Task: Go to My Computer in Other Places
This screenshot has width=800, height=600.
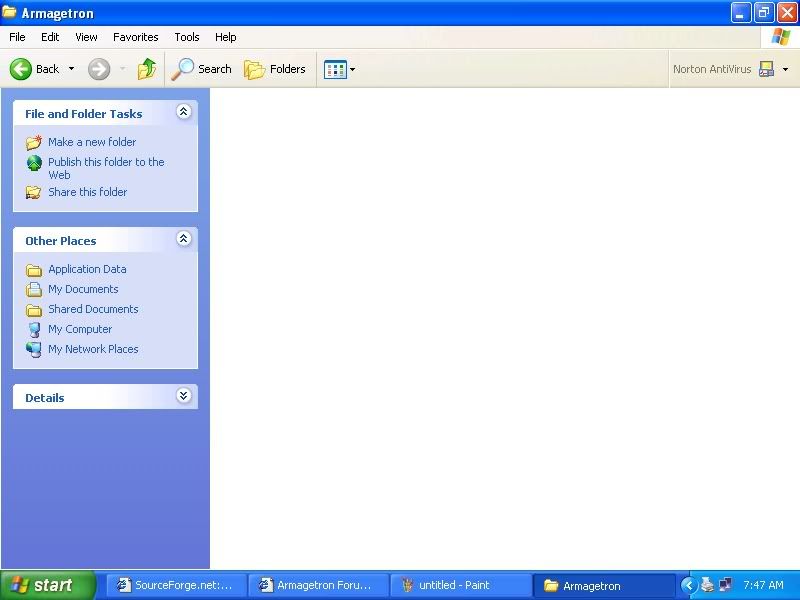Action: pyautogui.click(x=80, y=329)
